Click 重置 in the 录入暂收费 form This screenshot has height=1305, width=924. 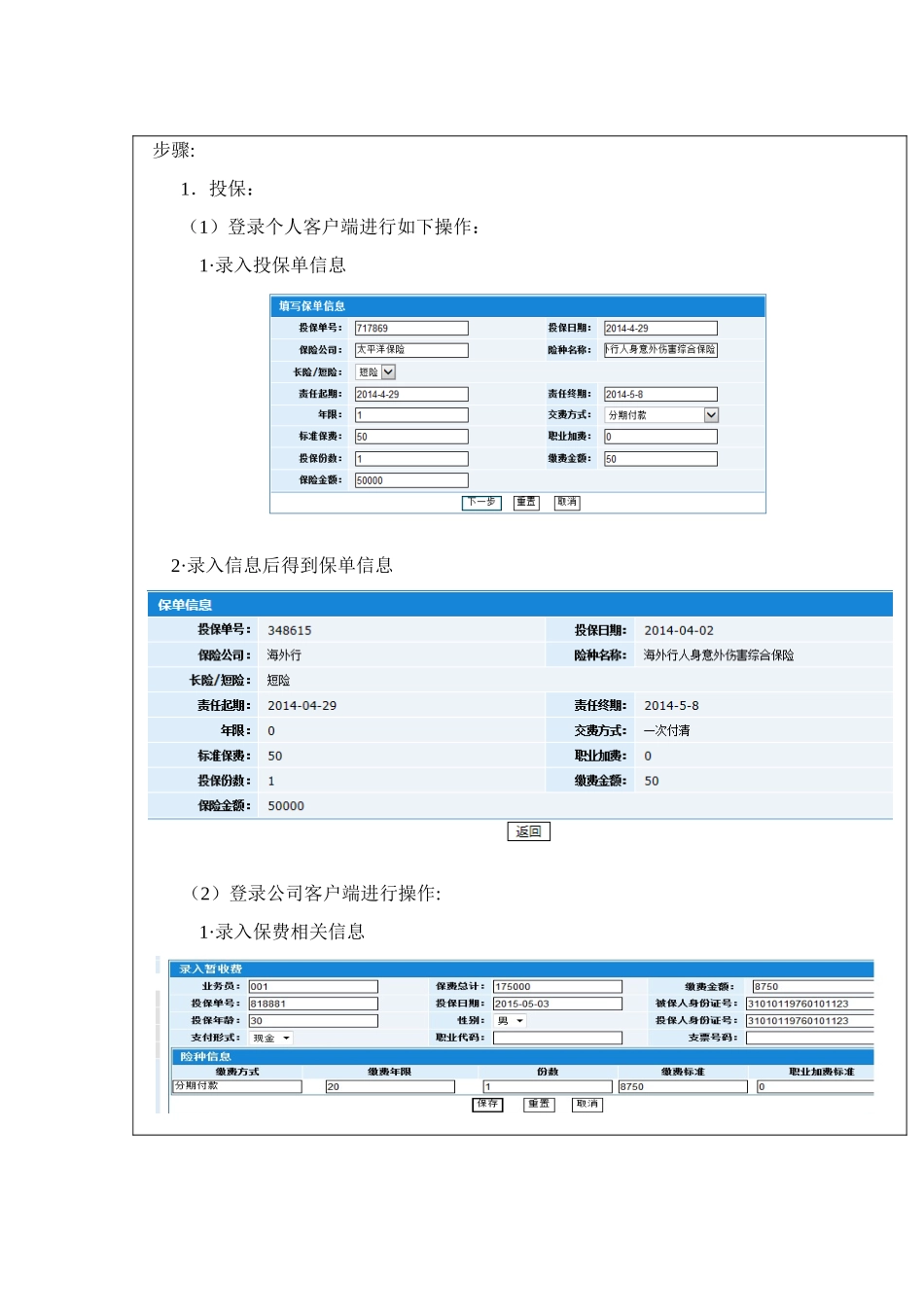pyautogui.click(x=539, y=1104)
